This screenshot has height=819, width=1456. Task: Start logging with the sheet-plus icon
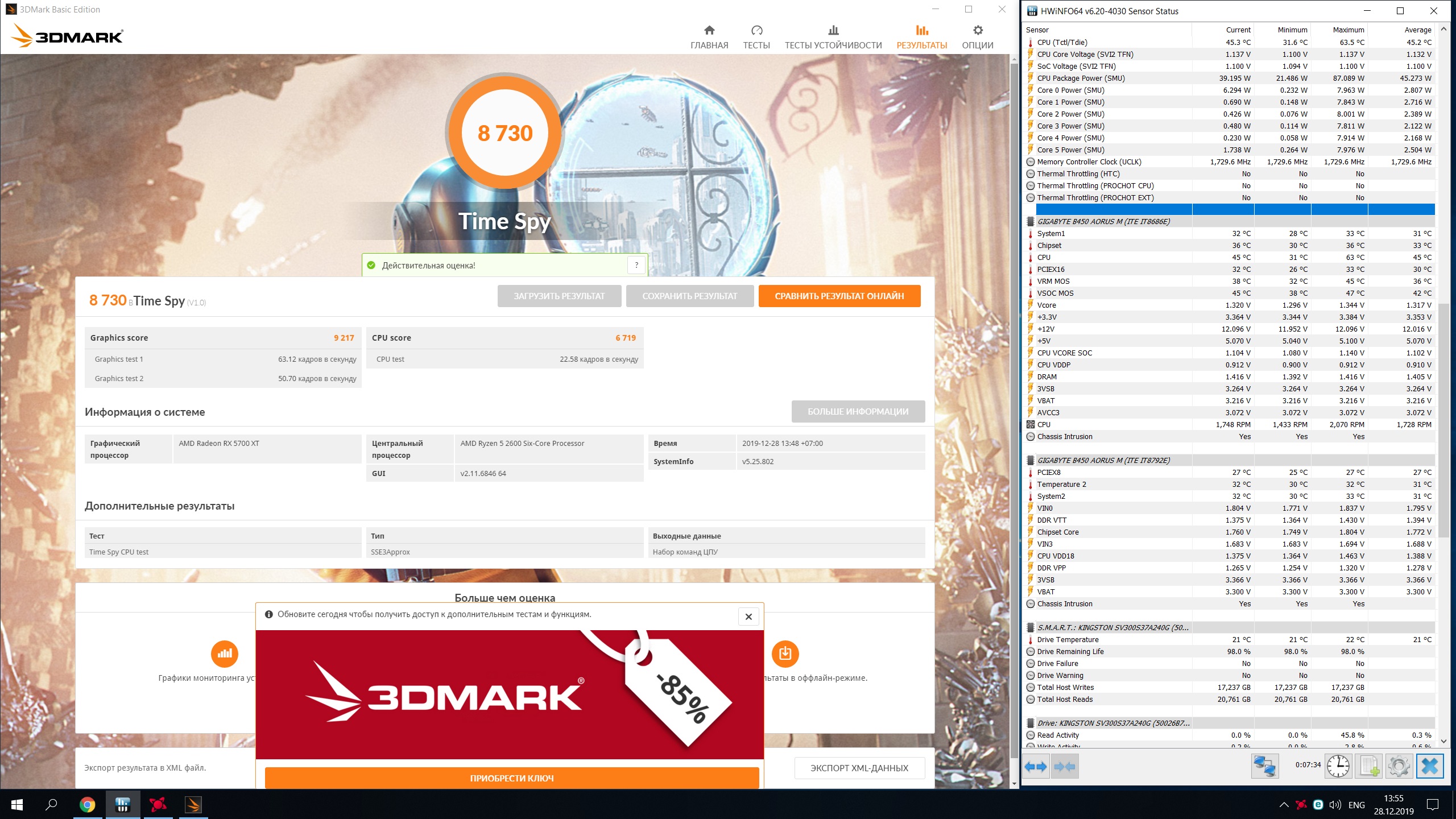(x=1369, y=767)
